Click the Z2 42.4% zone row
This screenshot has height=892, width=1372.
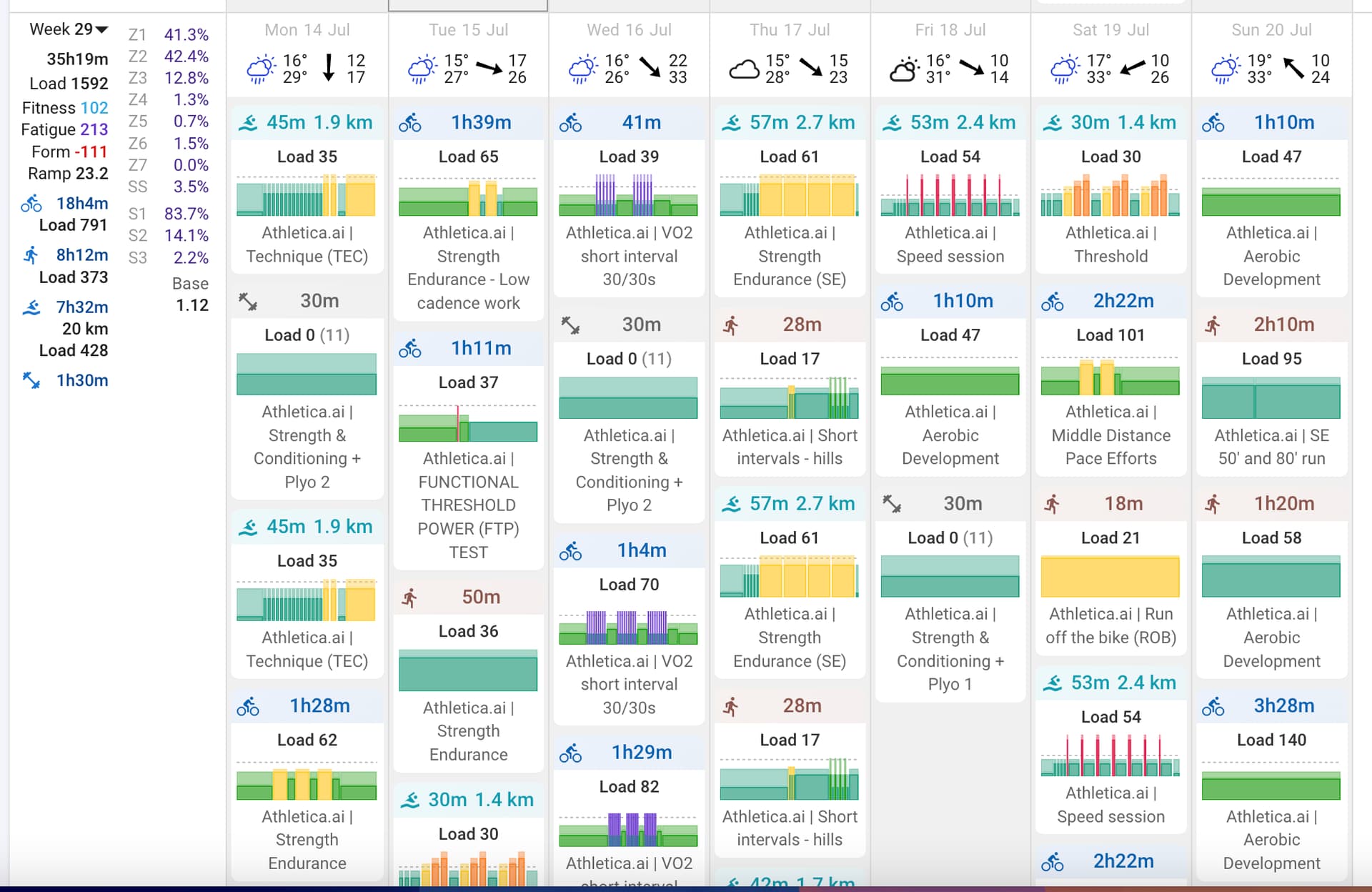[169, 56]
